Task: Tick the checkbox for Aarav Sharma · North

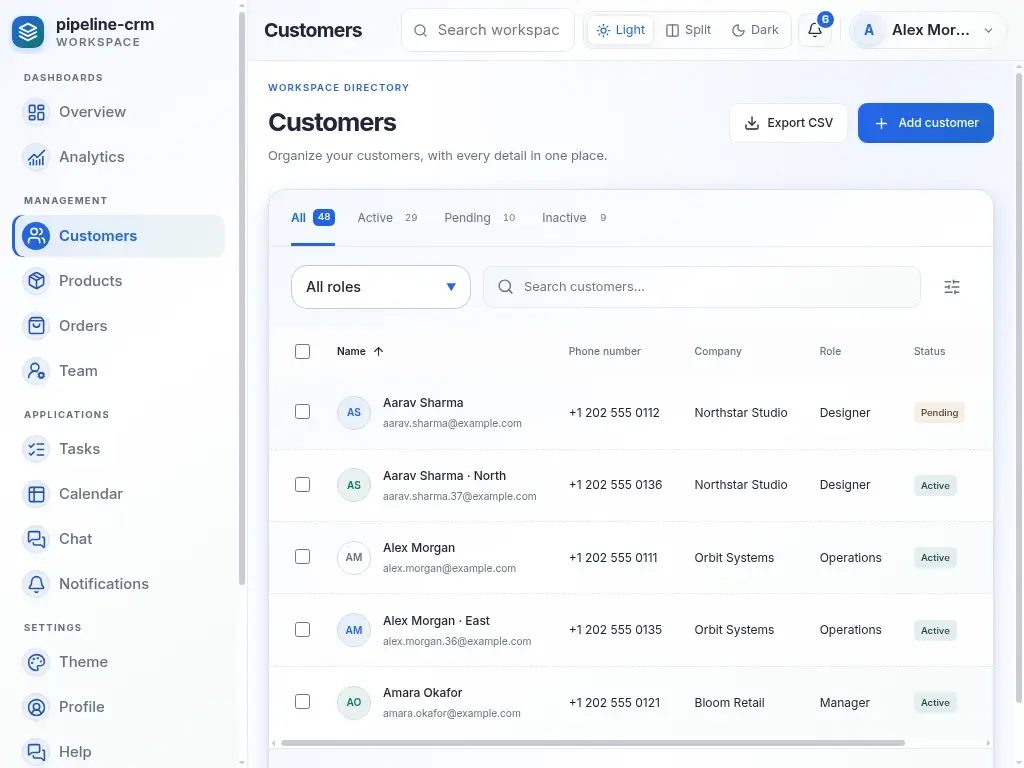Action: [302, 485]
